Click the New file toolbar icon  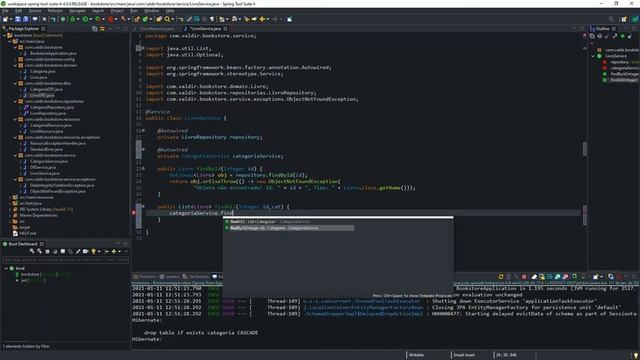pos(5,19)
